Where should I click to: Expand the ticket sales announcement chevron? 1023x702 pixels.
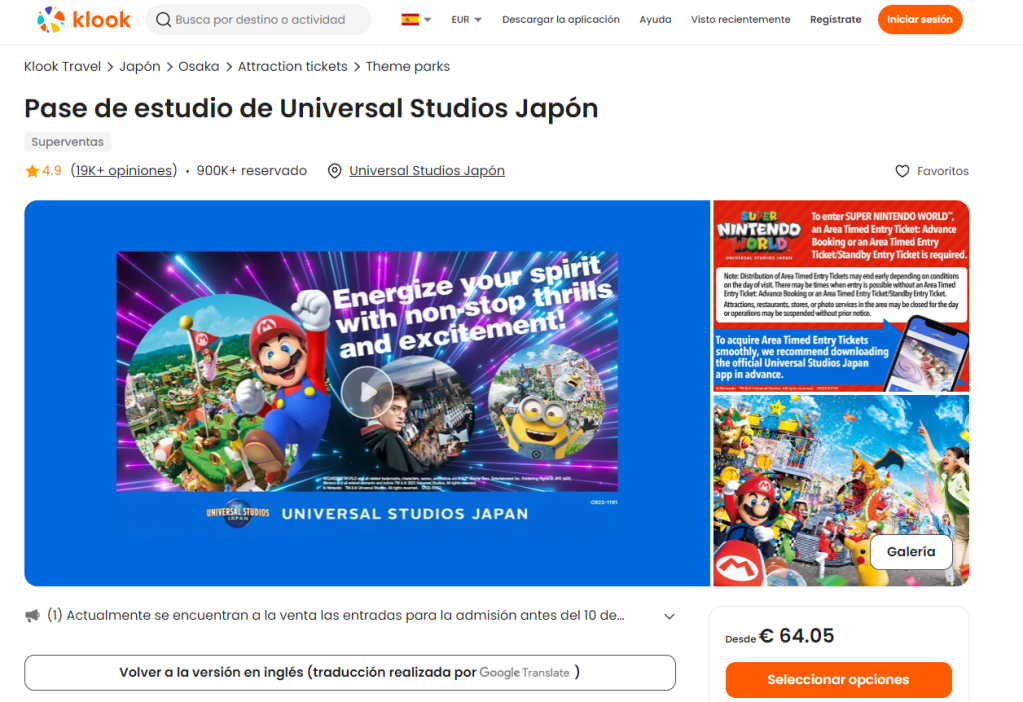tap(669, 617)
